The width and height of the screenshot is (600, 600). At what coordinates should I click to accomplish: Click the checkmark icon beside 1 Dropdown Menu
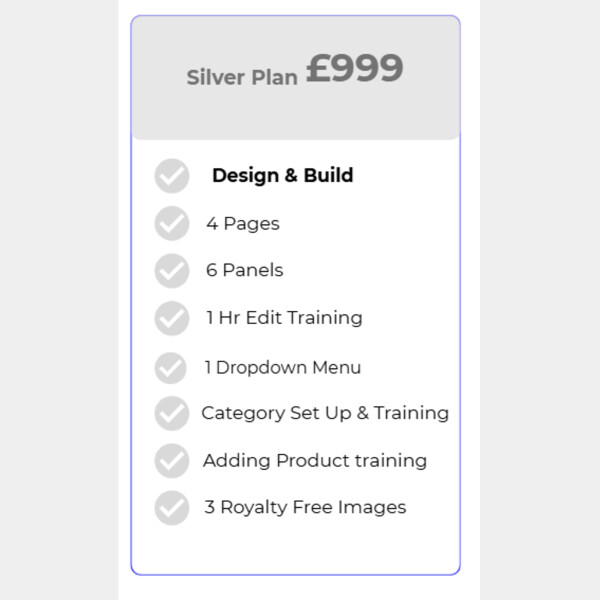click(171, 368)
